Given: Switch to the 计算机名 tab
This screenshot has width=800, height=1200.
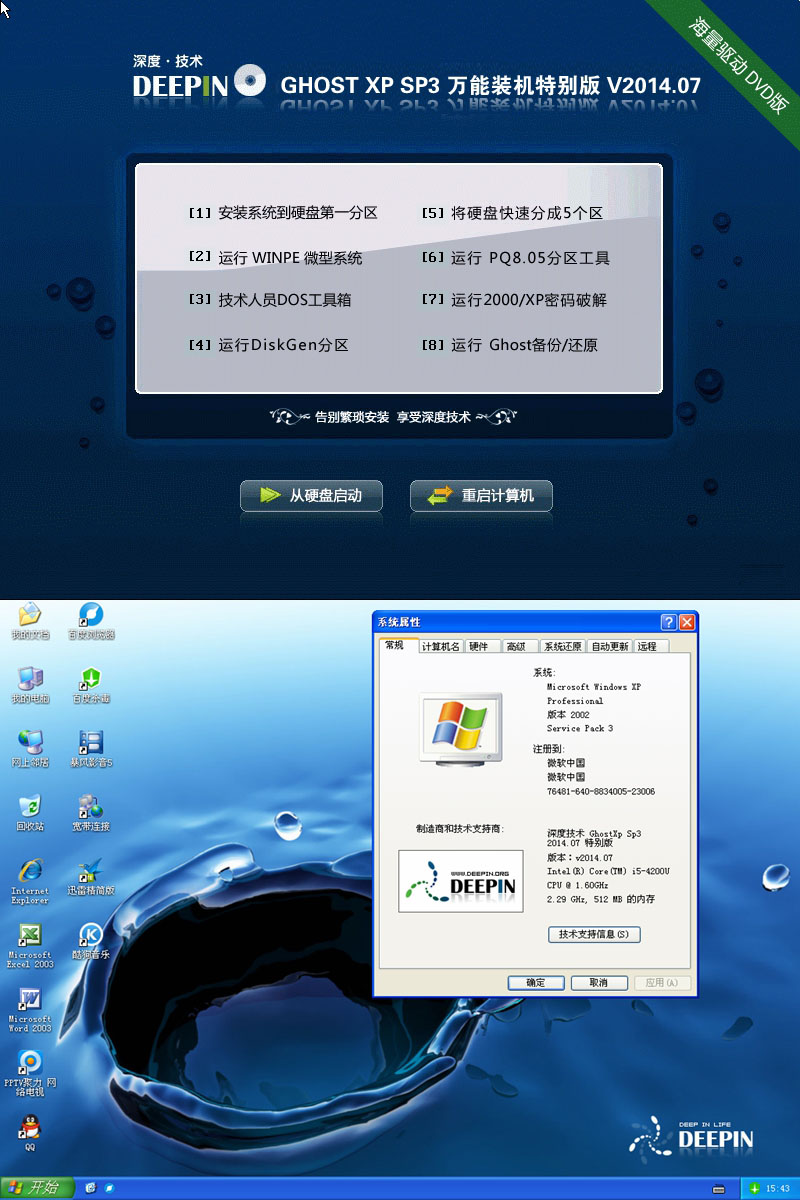Looking at the screenshot, I should (440, 647).
